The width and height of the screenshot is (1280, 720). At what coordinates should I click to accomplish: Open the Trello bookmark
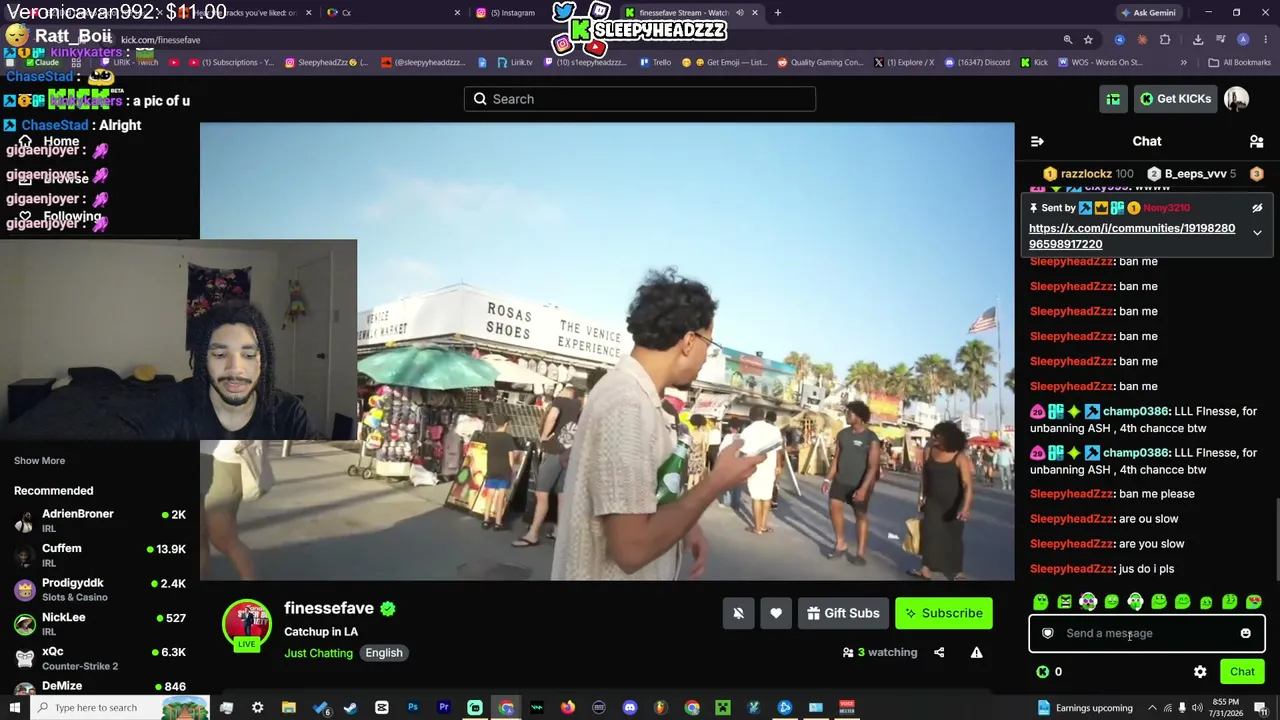654,62
